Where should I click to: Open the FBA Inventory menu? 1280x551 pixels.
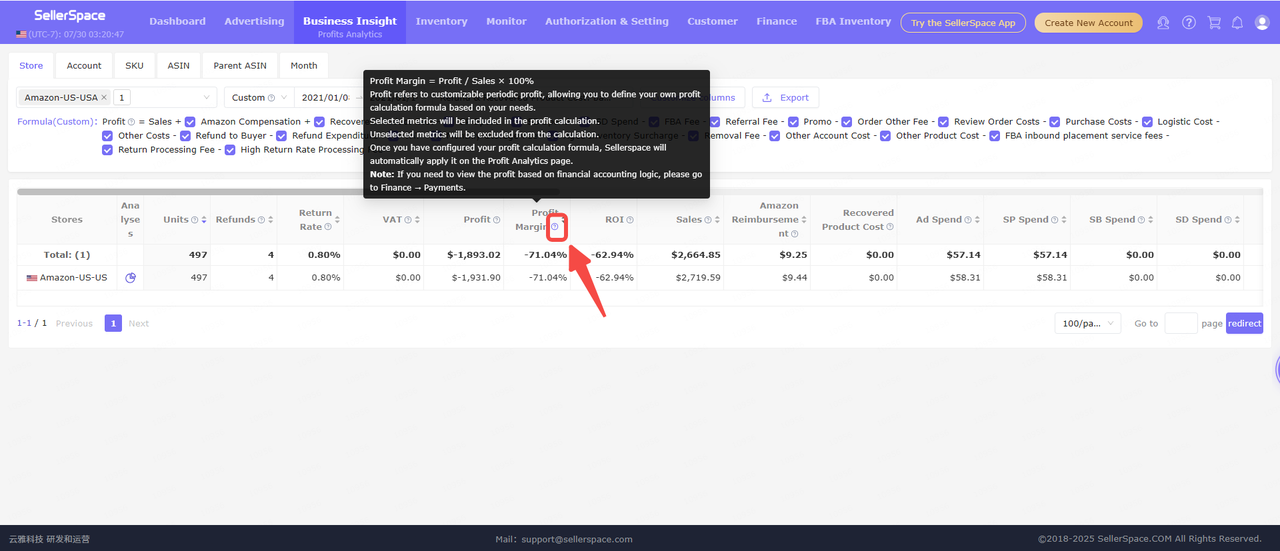click(853, 21)
